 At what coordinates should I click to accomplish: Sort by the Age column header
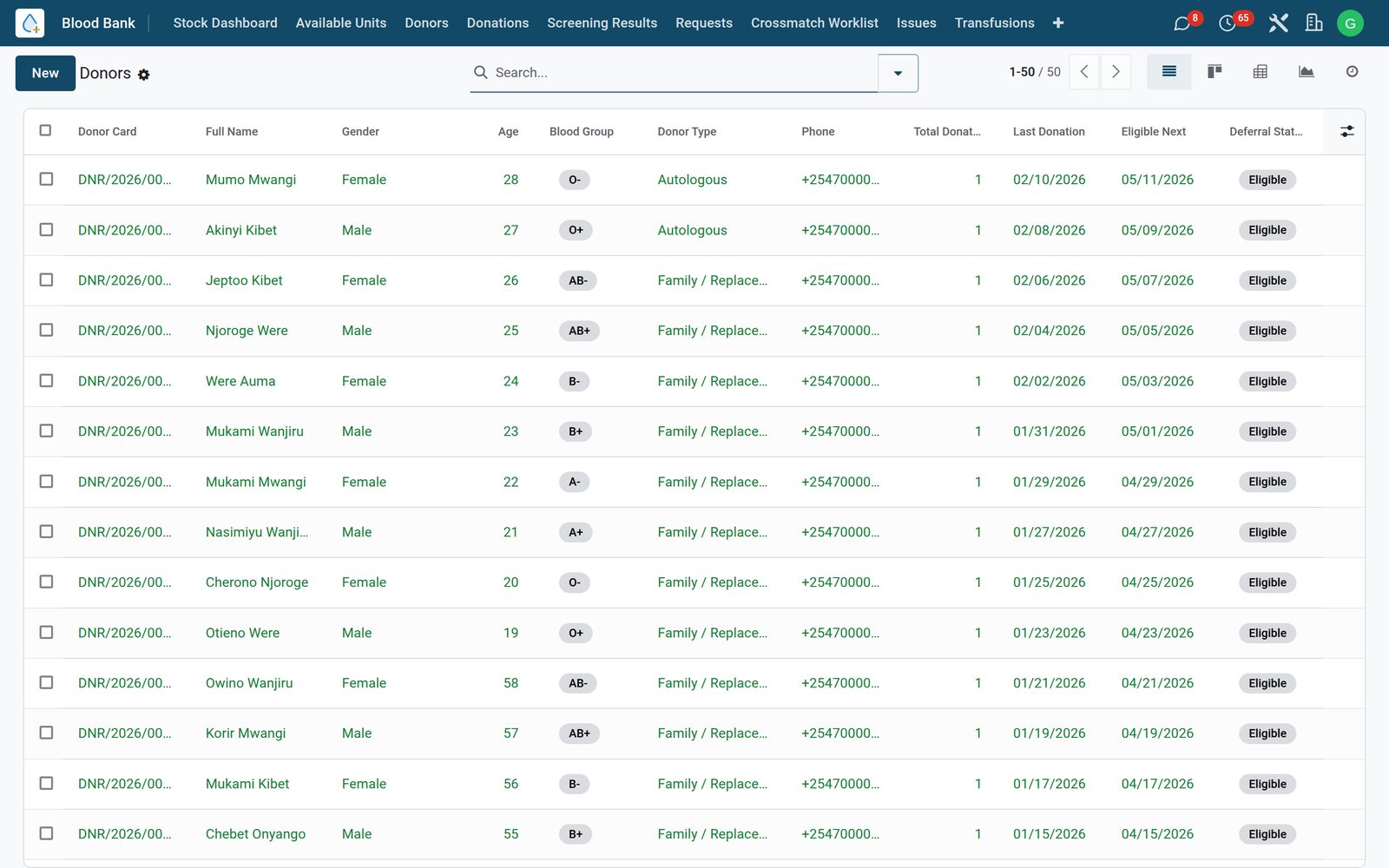pos(508,132)
